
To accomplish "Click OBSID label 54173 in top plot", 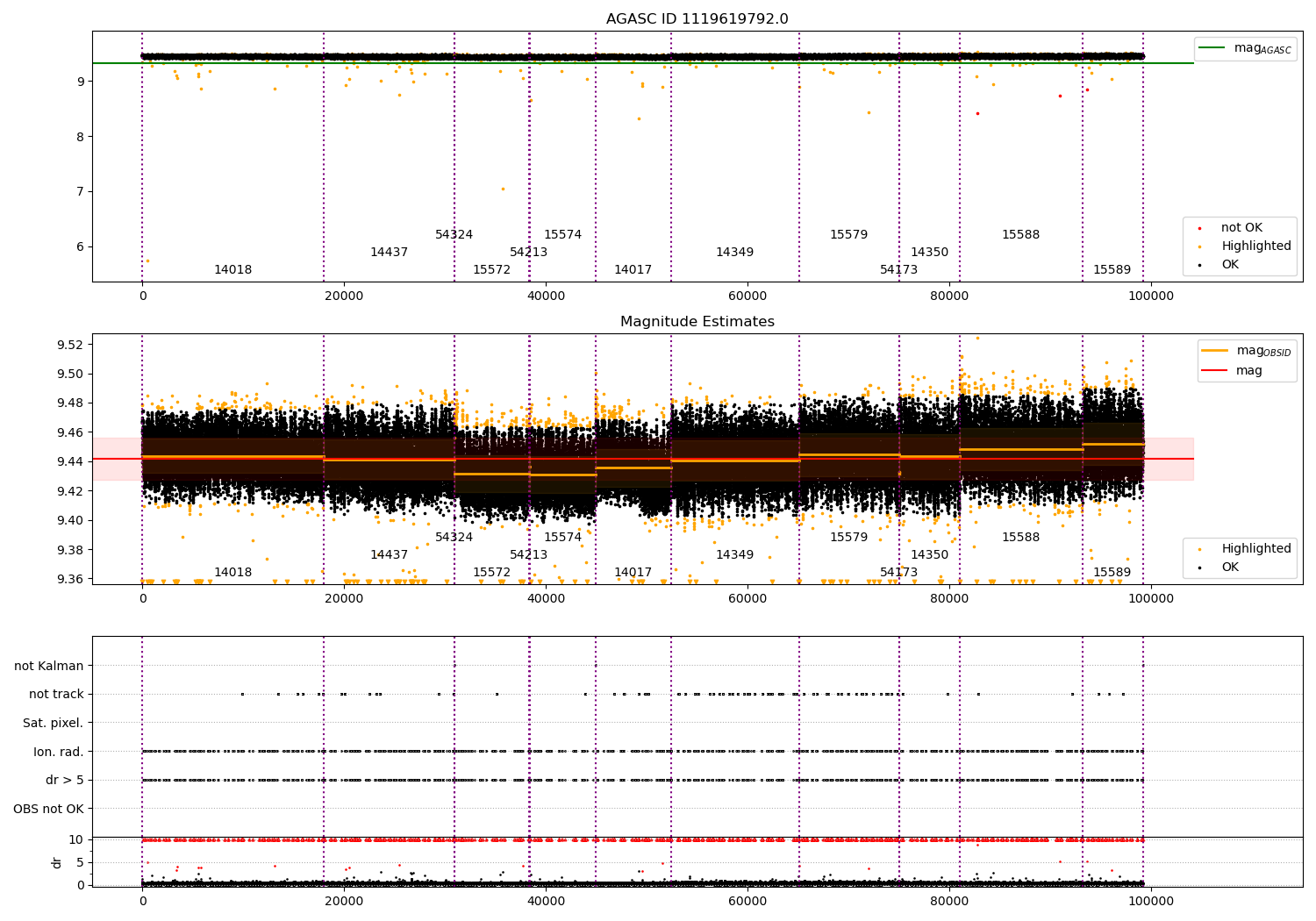I will coord(898,270).
